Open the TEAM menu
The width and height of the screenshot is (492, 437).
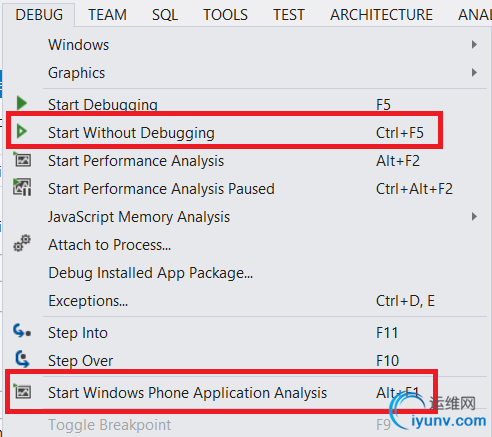pyautogui.click(x=107, y=15)
